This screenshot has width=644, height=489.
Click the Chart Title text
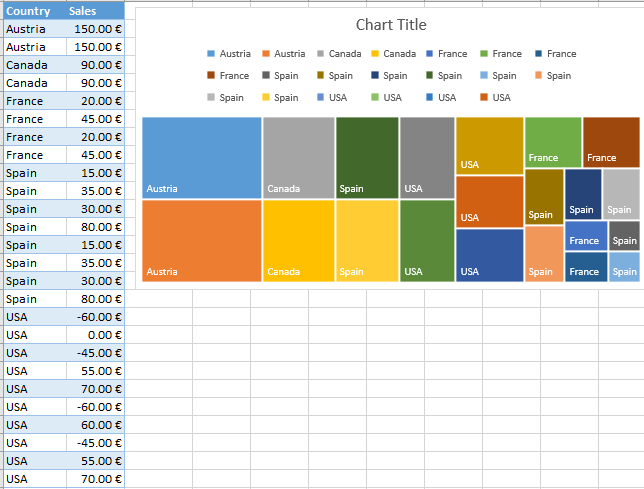point(390,25)
